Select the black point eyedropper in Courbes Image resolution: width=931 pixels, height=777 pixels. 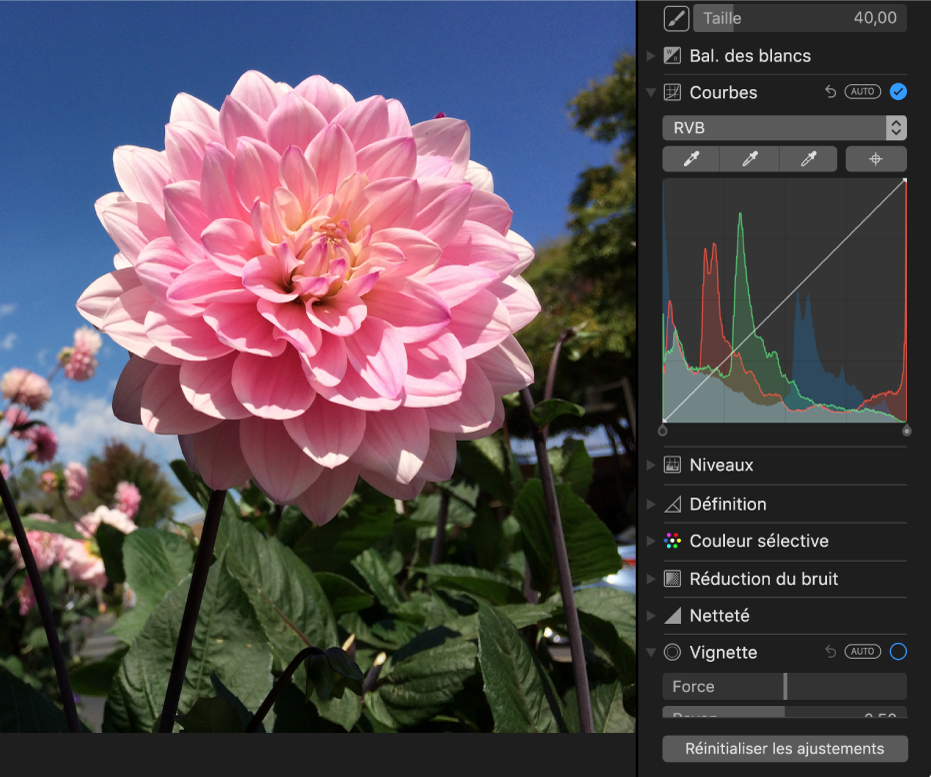[x=691, y=159]
